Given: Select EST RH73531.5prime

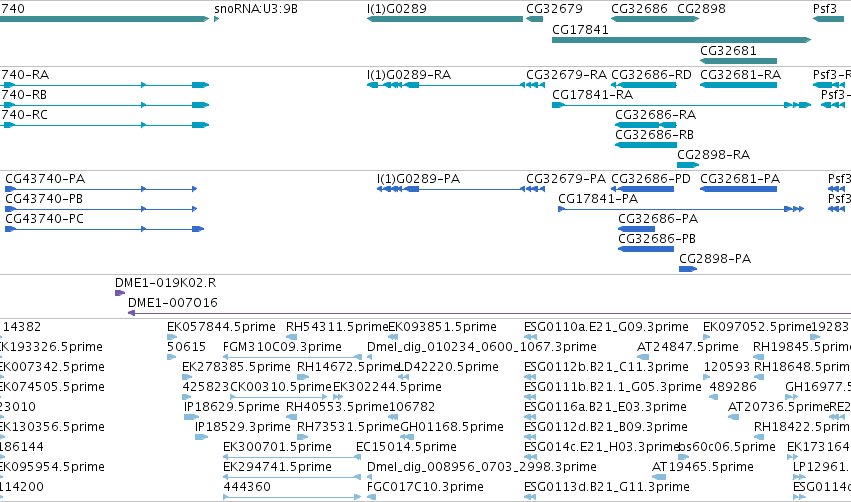Looking at the screenshot, I should tap(303, 437).
